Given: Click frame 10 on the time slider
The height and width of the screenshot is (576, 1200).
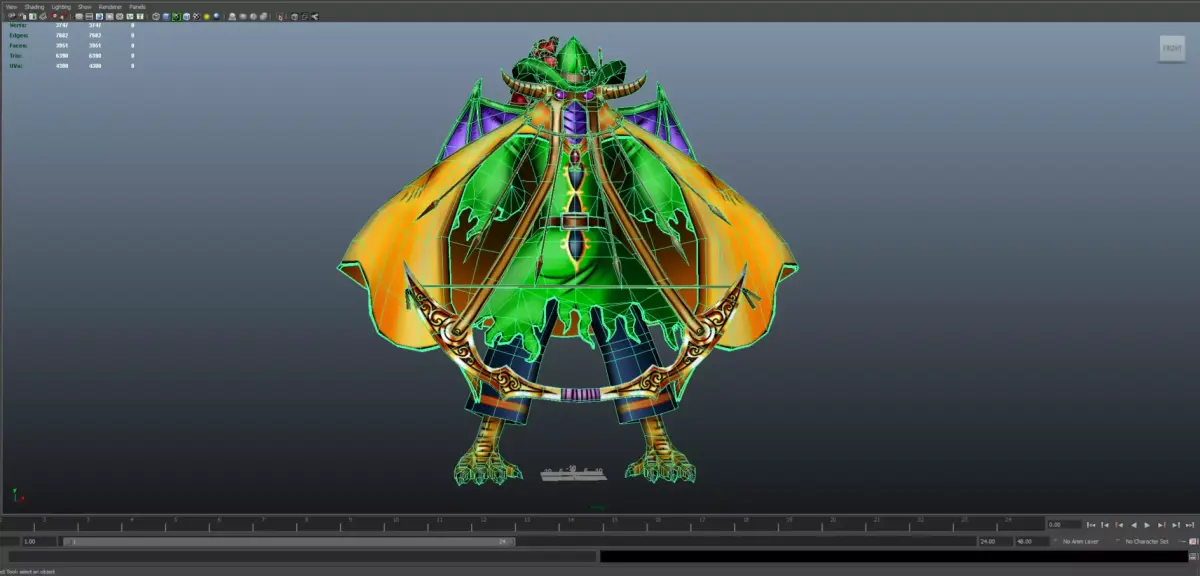Looking at the screenshot, I should (x=396, y=522).
